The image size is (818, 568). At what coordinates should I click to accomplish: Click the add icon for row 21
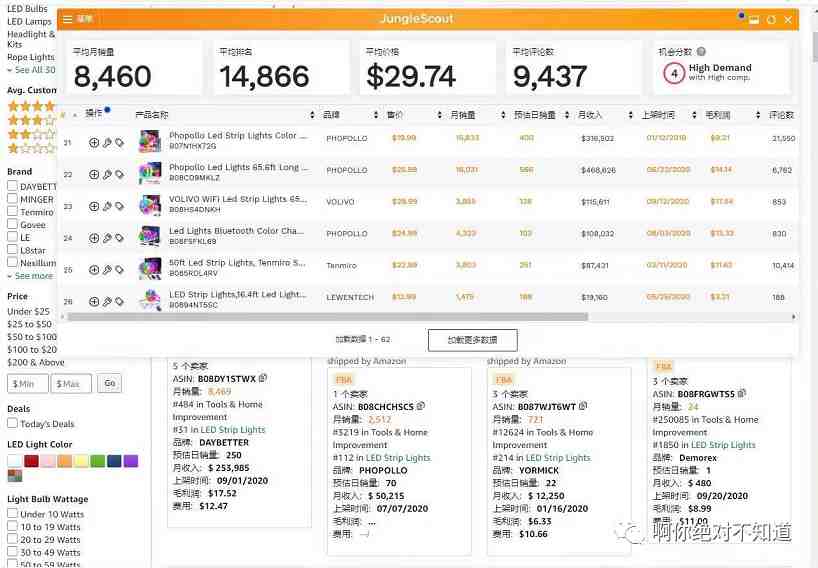coord(94,142)
